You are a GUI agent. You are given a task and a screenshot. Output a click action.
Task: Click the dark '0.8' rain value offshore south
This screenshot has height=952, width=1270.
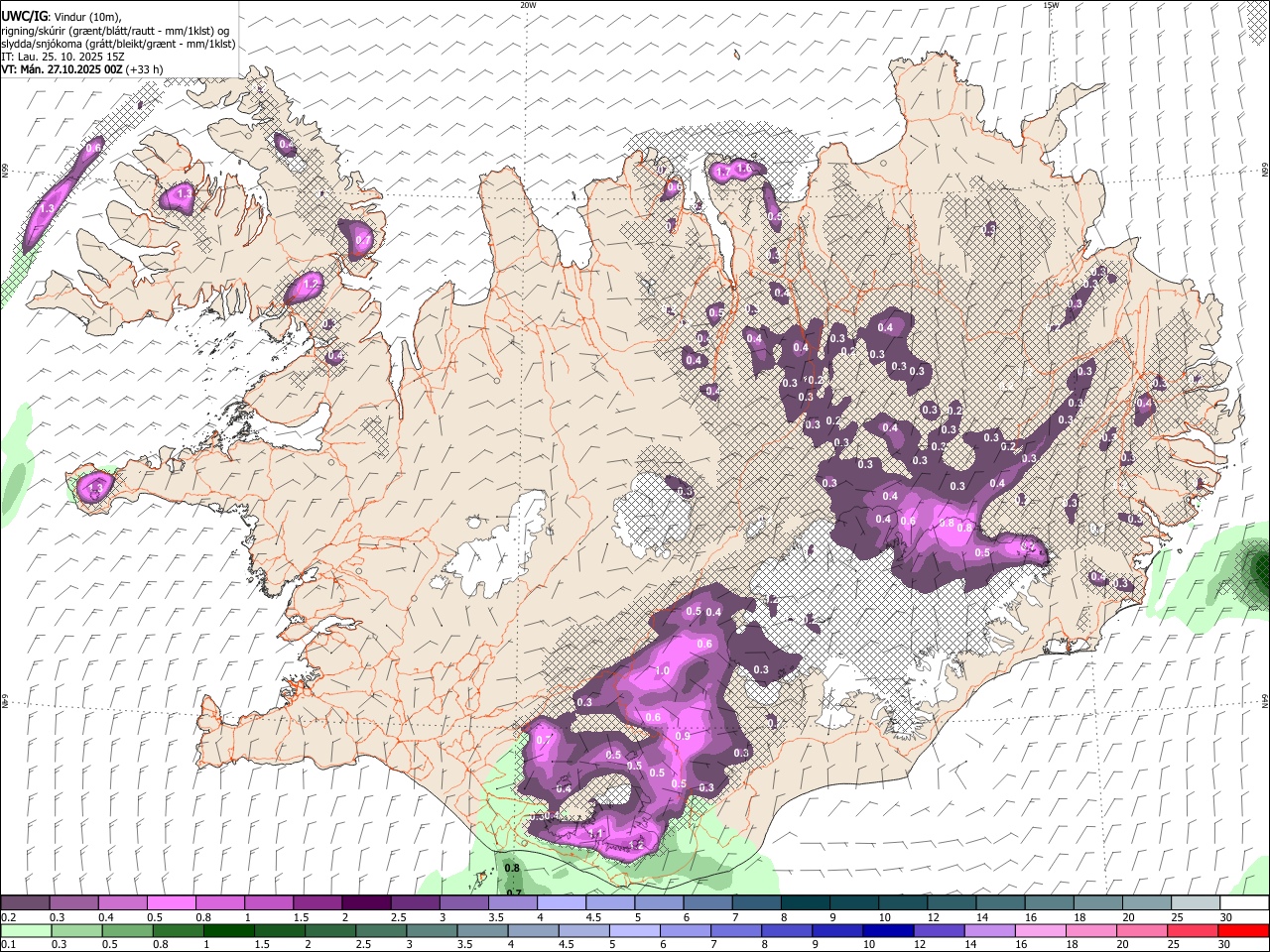pos(513,868)
